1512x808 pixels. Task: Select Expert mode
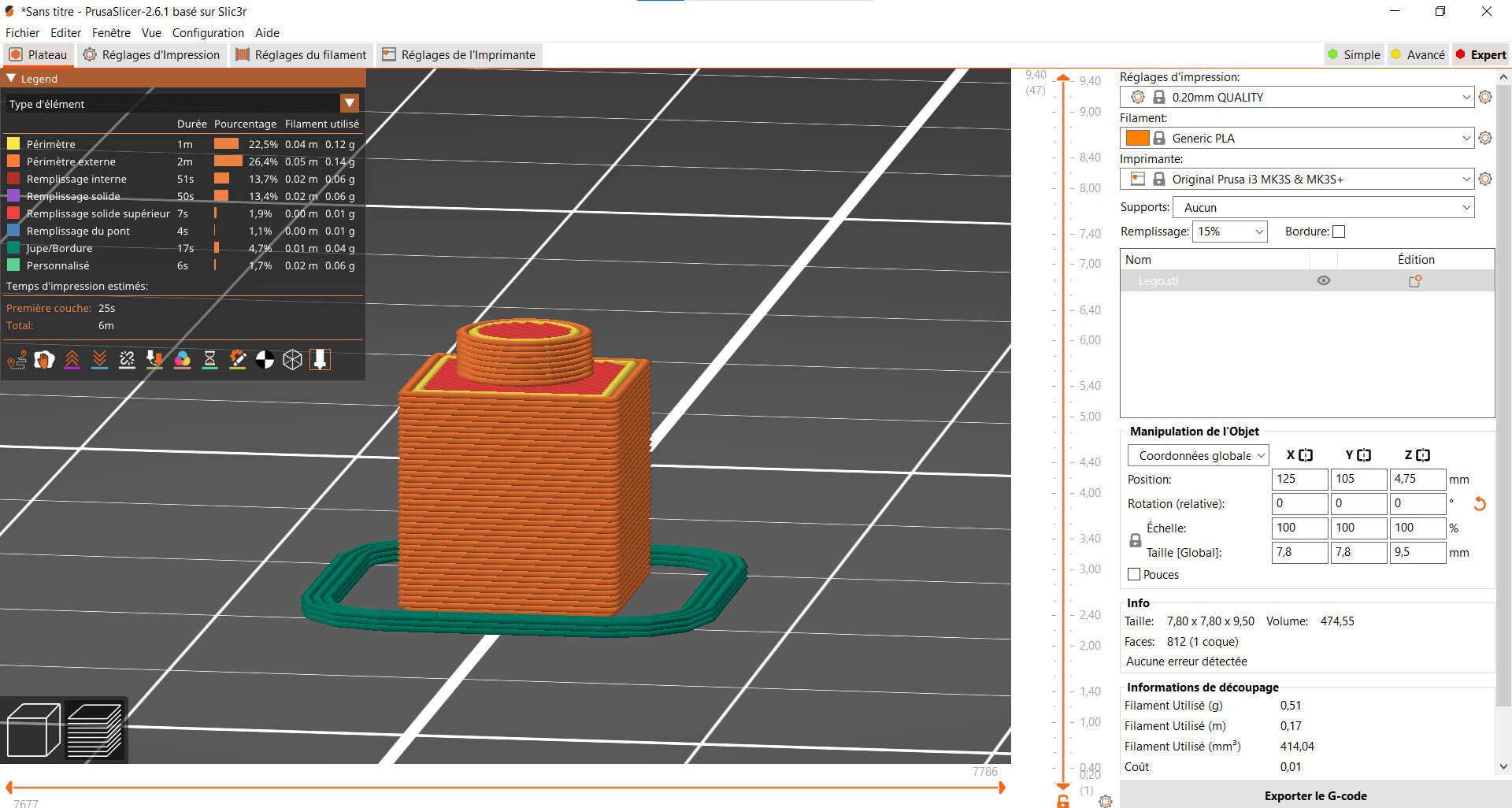click(x=1480, y=54)
